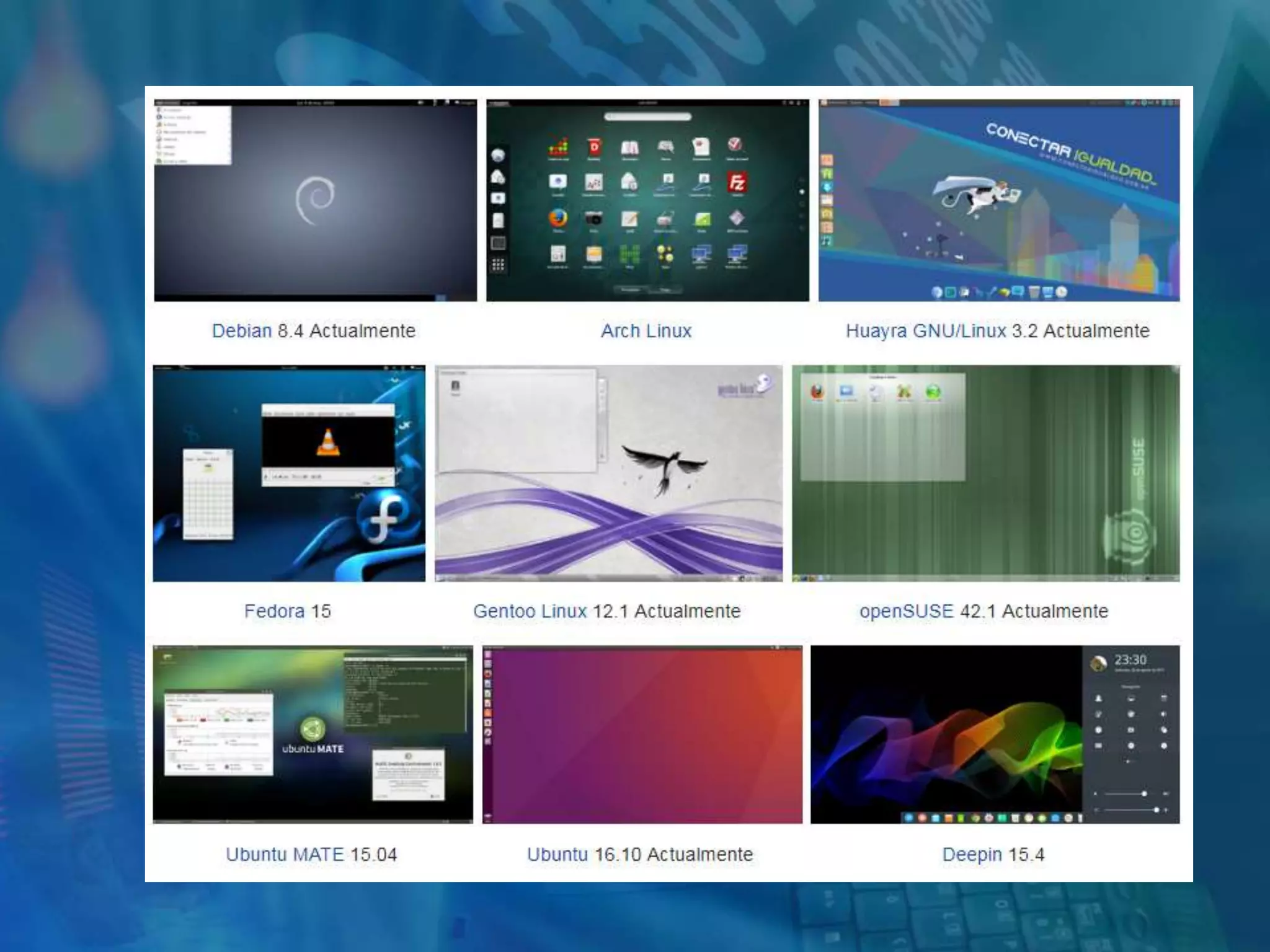Screen dimensions: 1270x952
Task: Click the '15' text after Fedora
Action: click(321, 611)
